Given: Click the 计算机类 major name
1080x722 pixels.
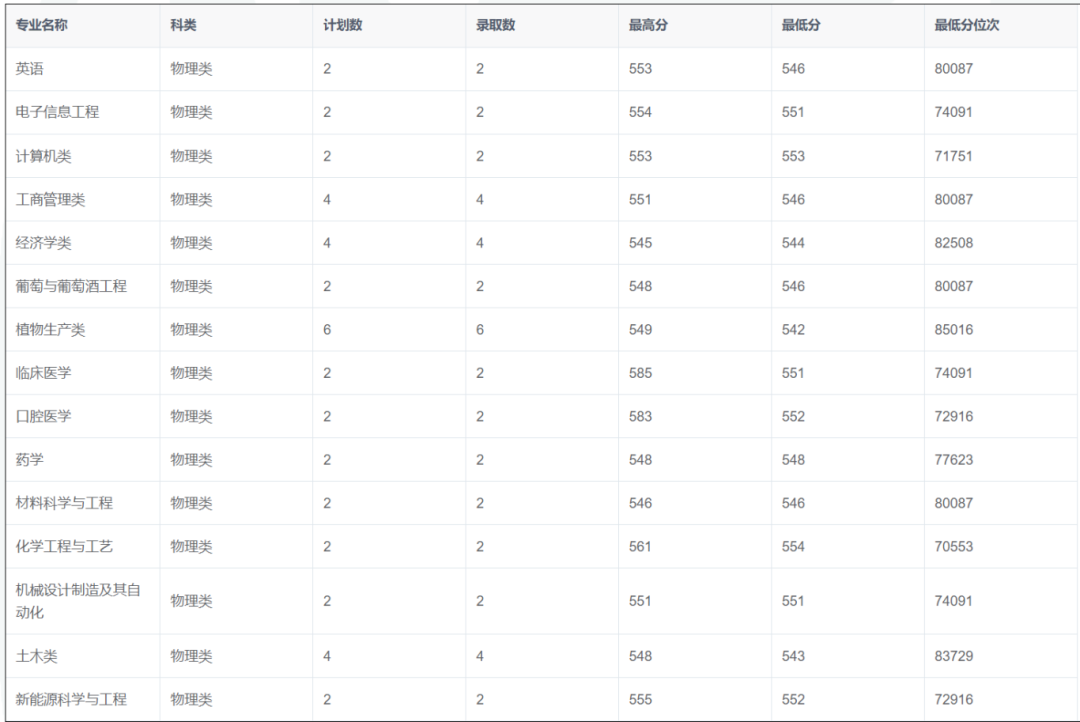Looking at the screenshot, I should click(x=43, y=156).
